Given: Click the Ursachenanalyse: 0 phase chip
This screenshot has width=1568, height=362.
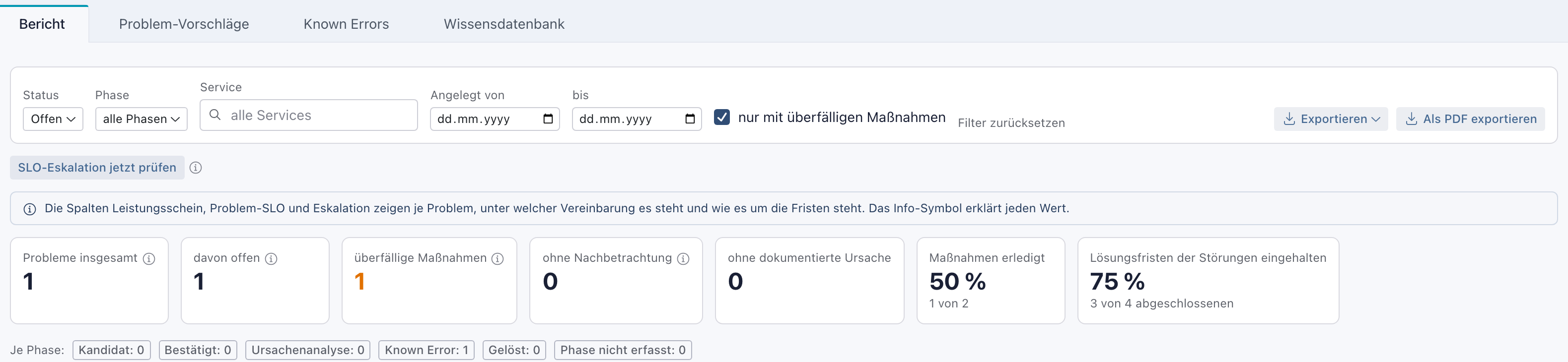Looking at the screenshot, I should tap(308, 350).
